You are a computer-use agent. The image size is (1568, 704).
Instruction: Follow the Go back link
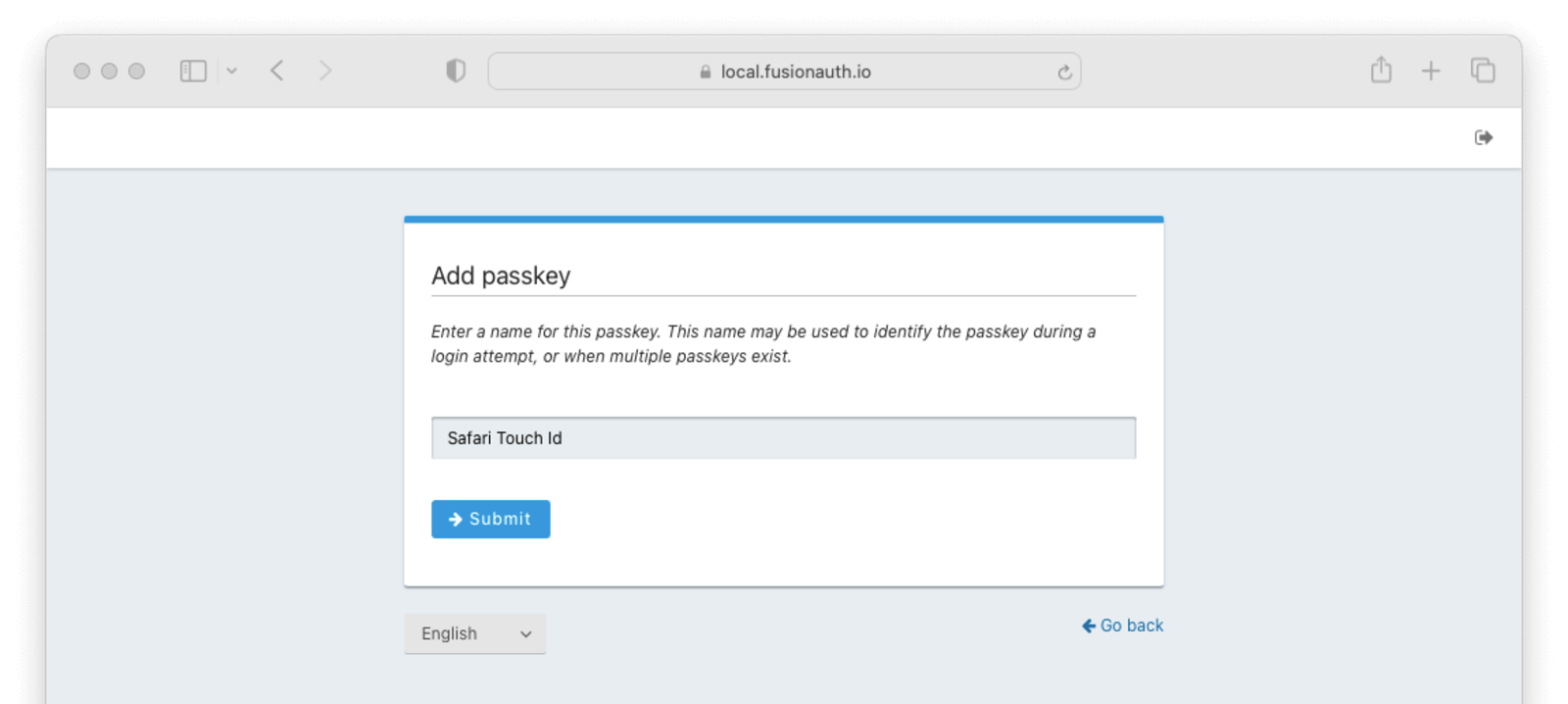pyautogui.click(x=1123, y=626)
